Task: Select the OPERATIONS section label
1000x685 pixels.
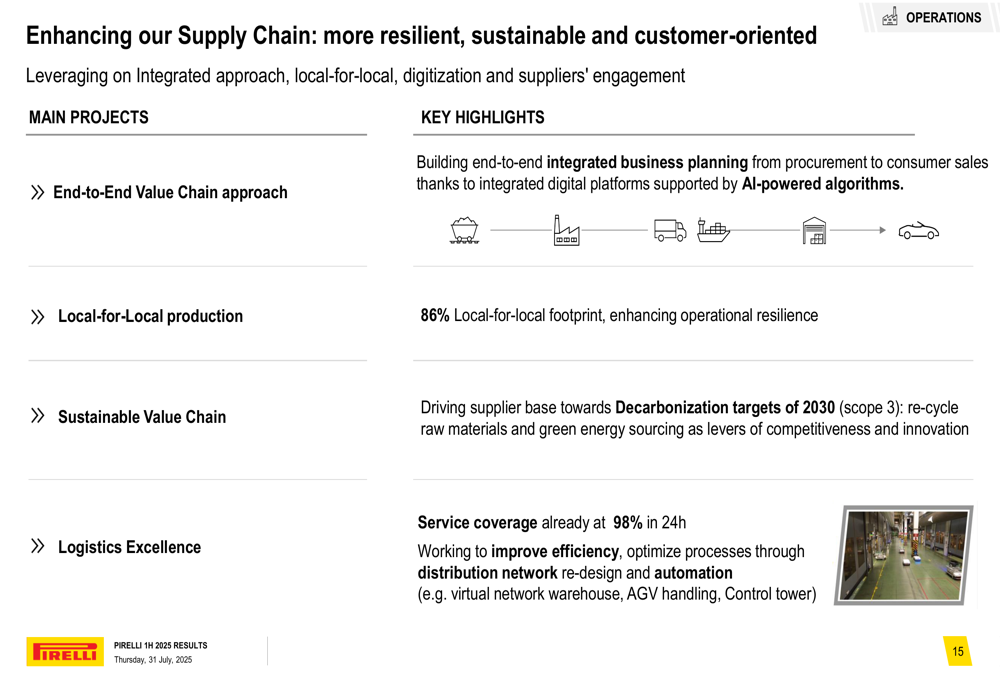Action: tap(943, 17)
